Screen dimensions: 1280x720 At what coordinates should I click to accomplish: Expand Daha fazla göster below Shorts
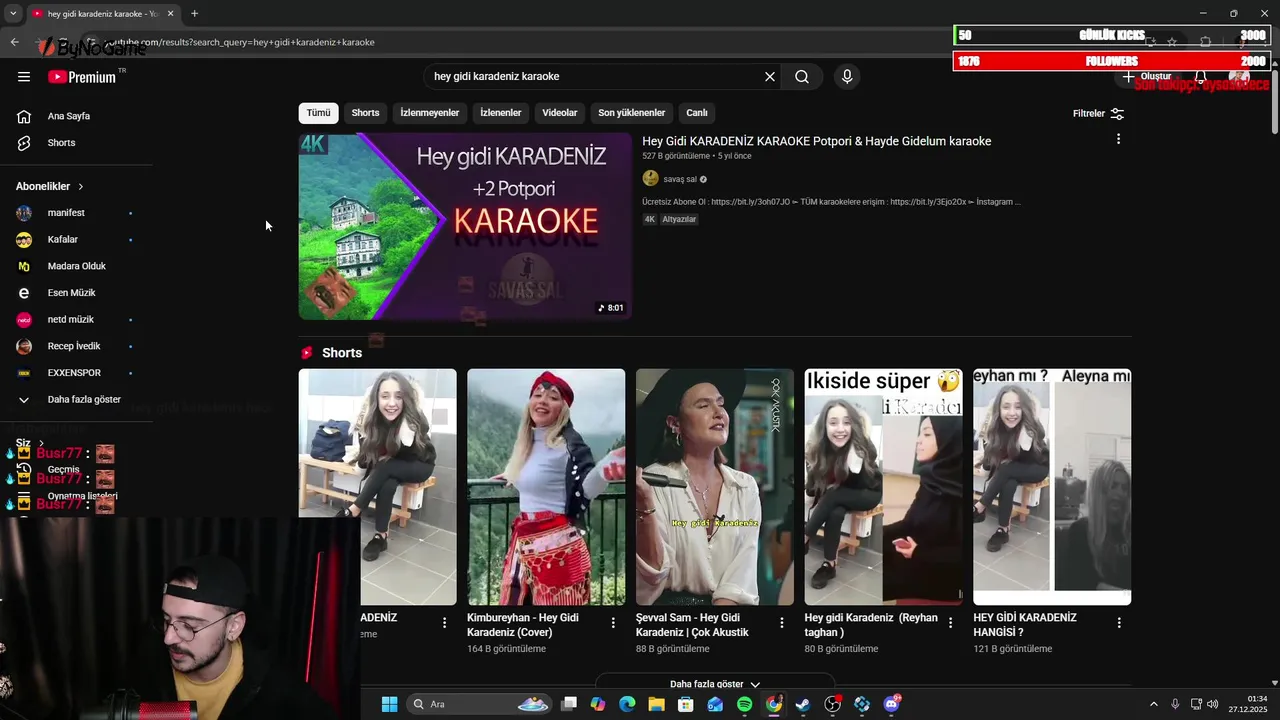click(x=714, y=684)
